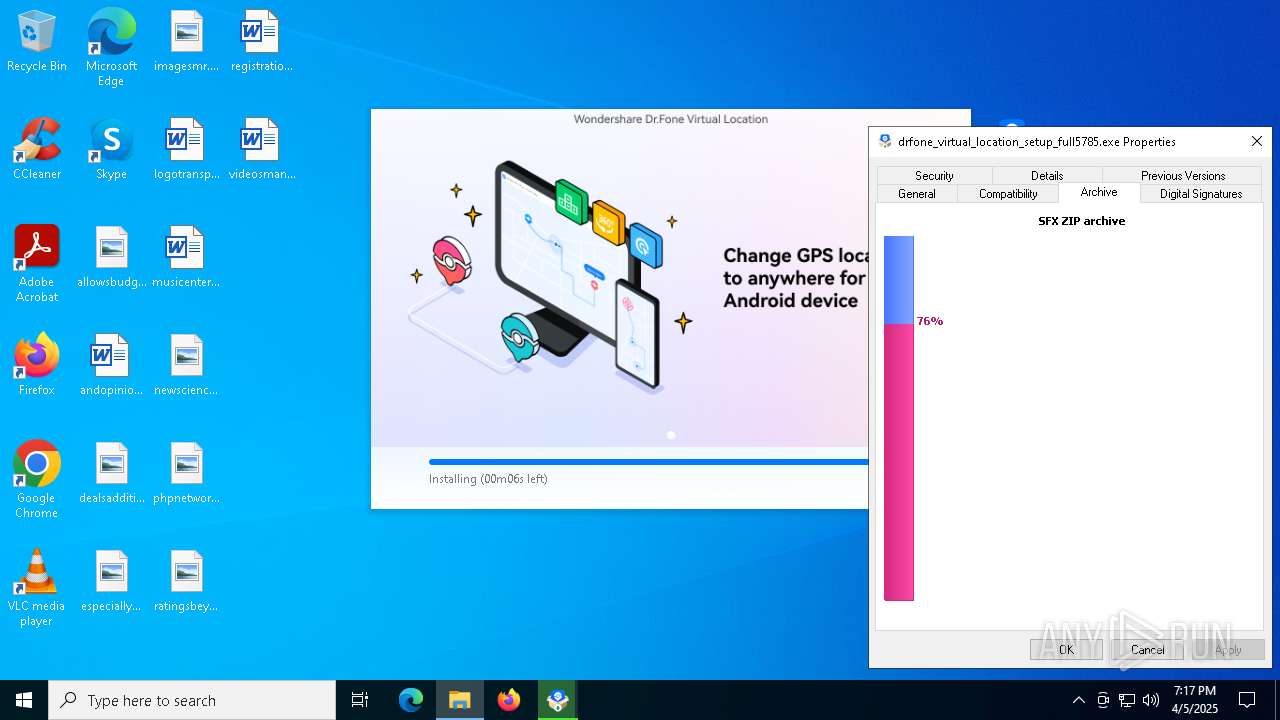This screenshot has height=720, width=1280.
Task: Select the dealsadditi image file
Action: click(111, 474)
